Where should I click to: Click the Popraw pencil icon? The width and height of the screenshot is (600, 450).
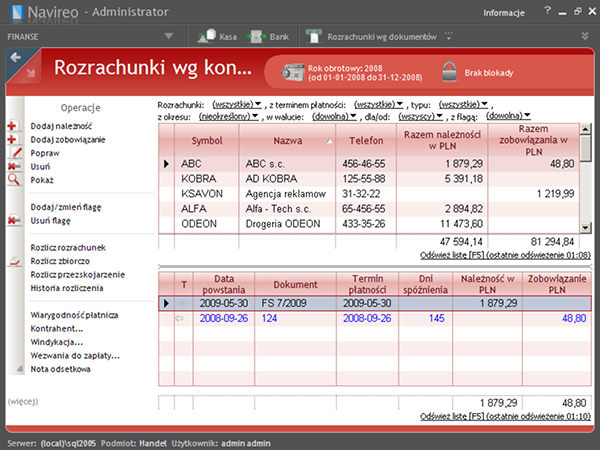pos(13,152)
